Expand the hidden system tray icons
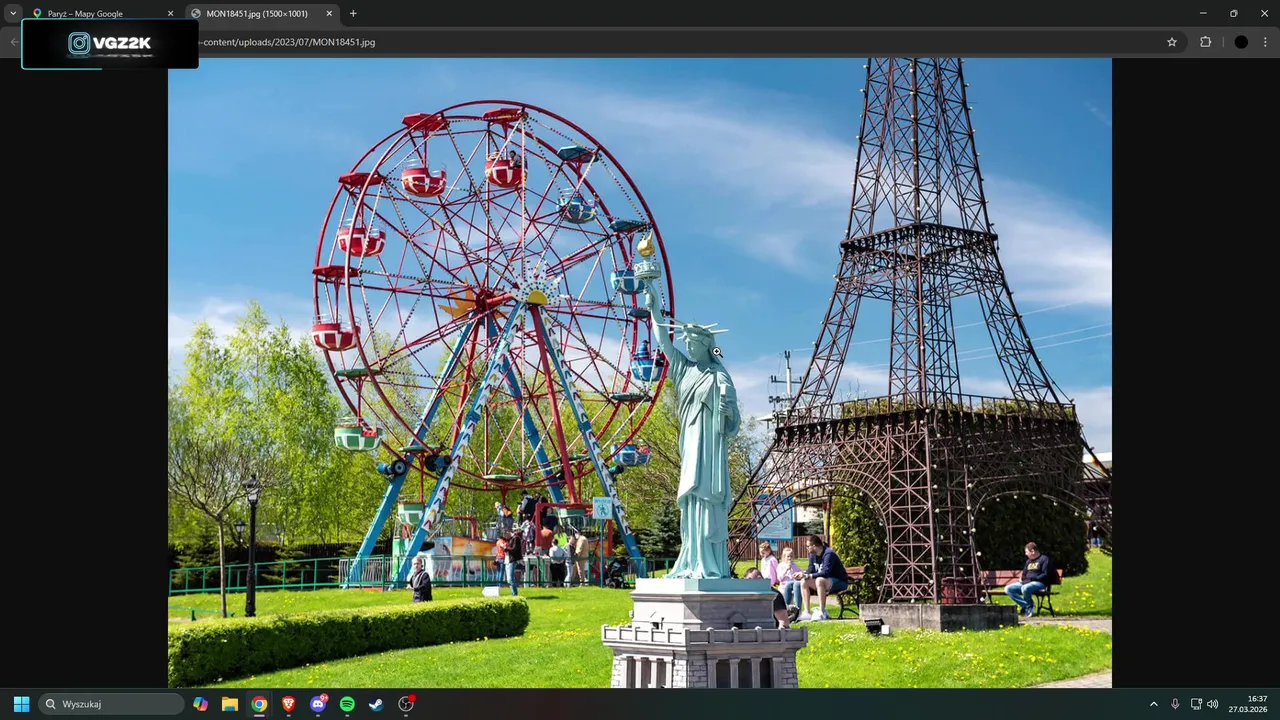1280x720 pixels. coord(1153,704)
